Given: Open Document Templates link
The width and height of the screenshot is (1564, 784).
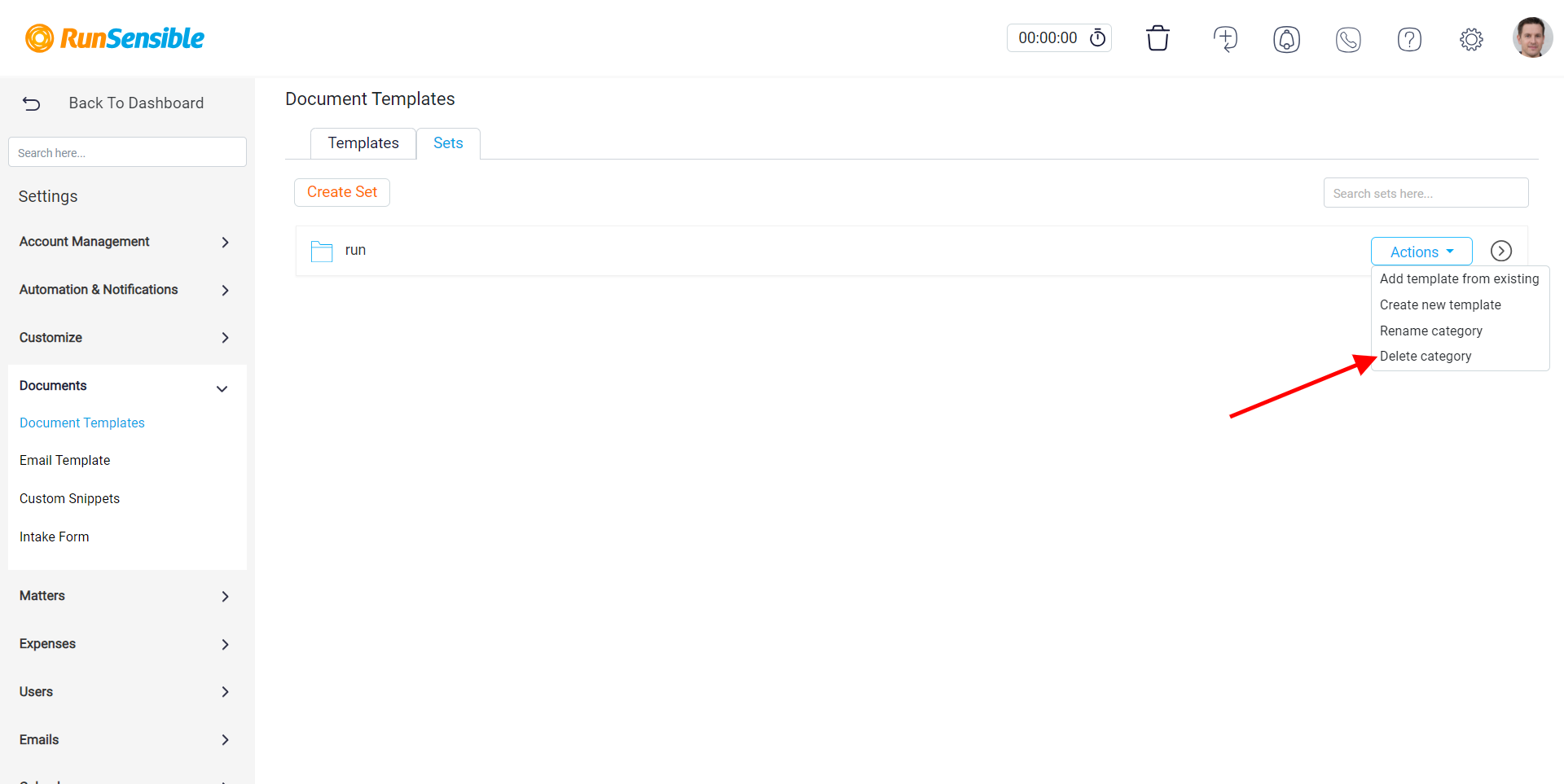Looking at the screenshot, I should (x=82, y=423).
